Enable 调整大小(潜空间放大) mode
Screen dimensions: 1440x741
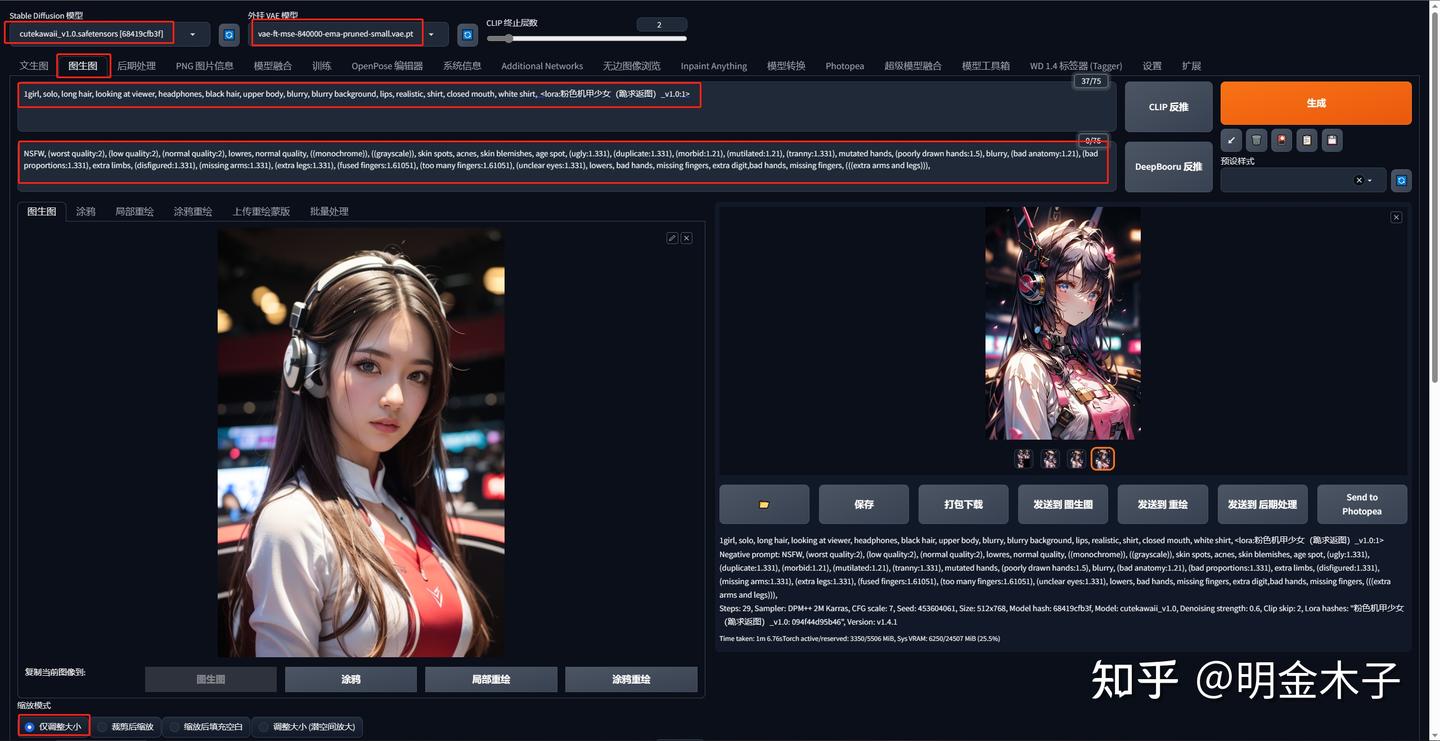[306, 726]
